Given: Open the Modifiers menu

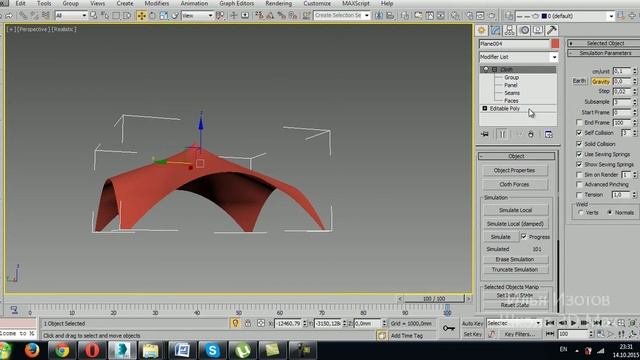Looking at the screenshot, I should click(x=157, y=3).
